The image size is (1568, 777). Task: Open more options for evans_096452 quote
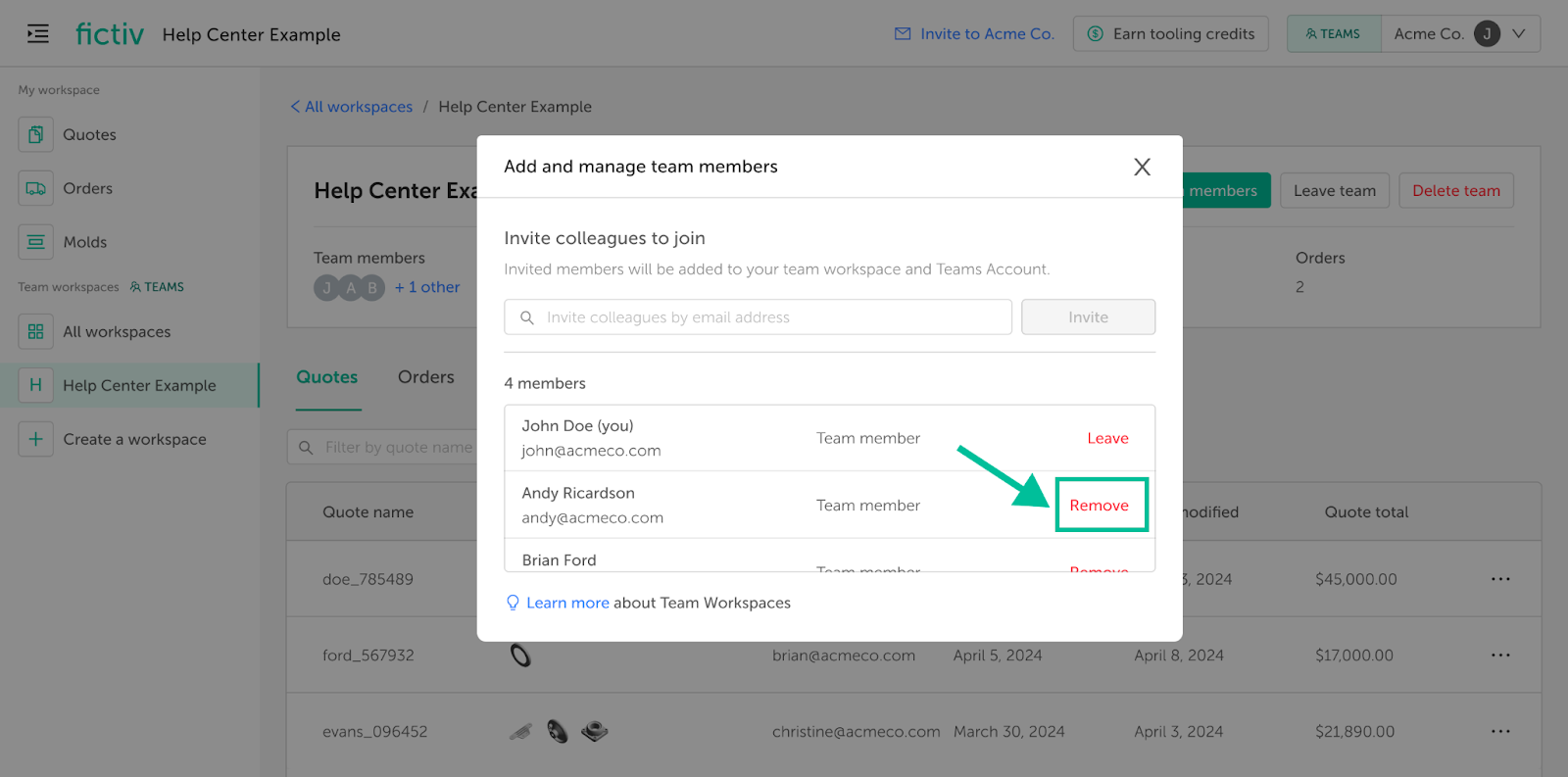tap(1500, 731)
